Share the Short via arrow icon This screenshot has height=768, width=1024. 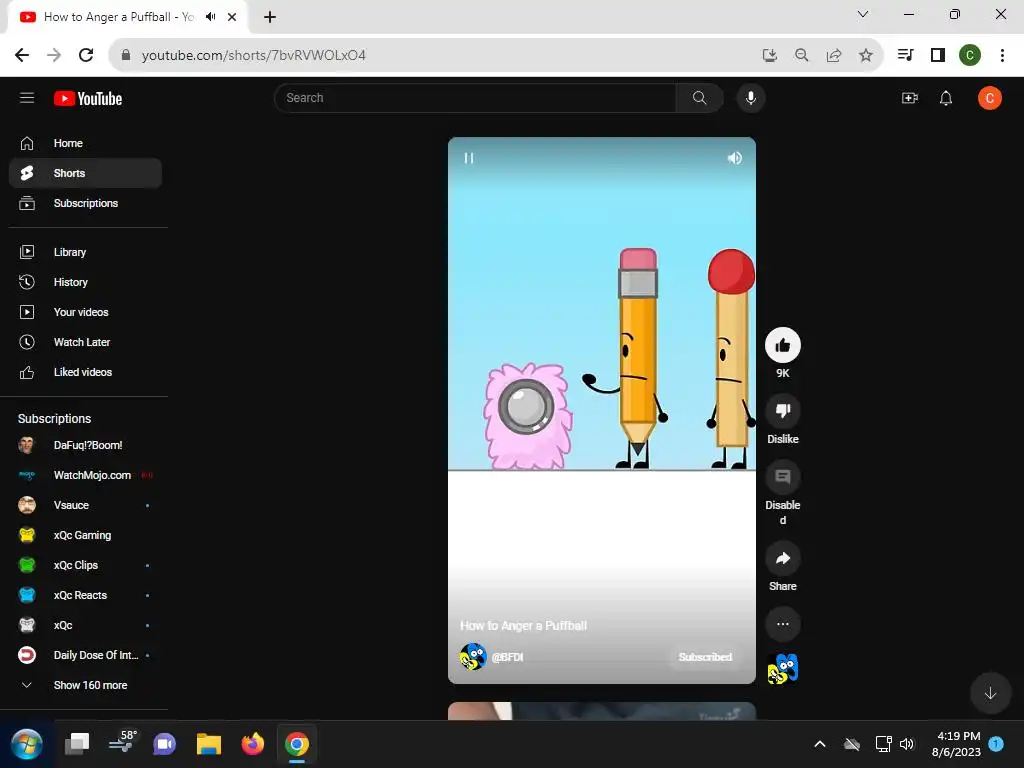(x=782, y=558)
